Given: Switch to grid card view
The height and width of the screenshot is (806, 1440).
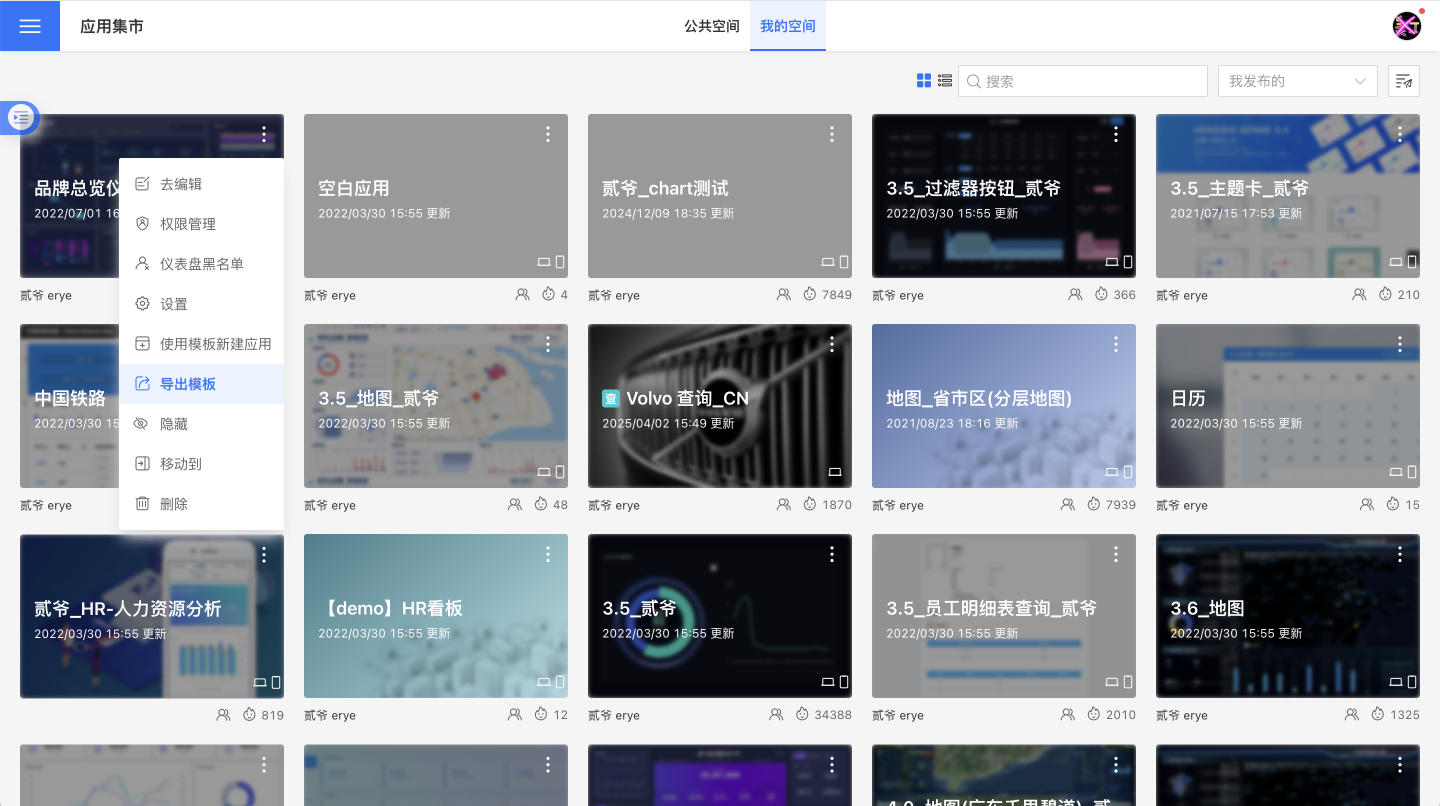Looking at the screenshot, I should pyautogui.click(x=924, y=81).
